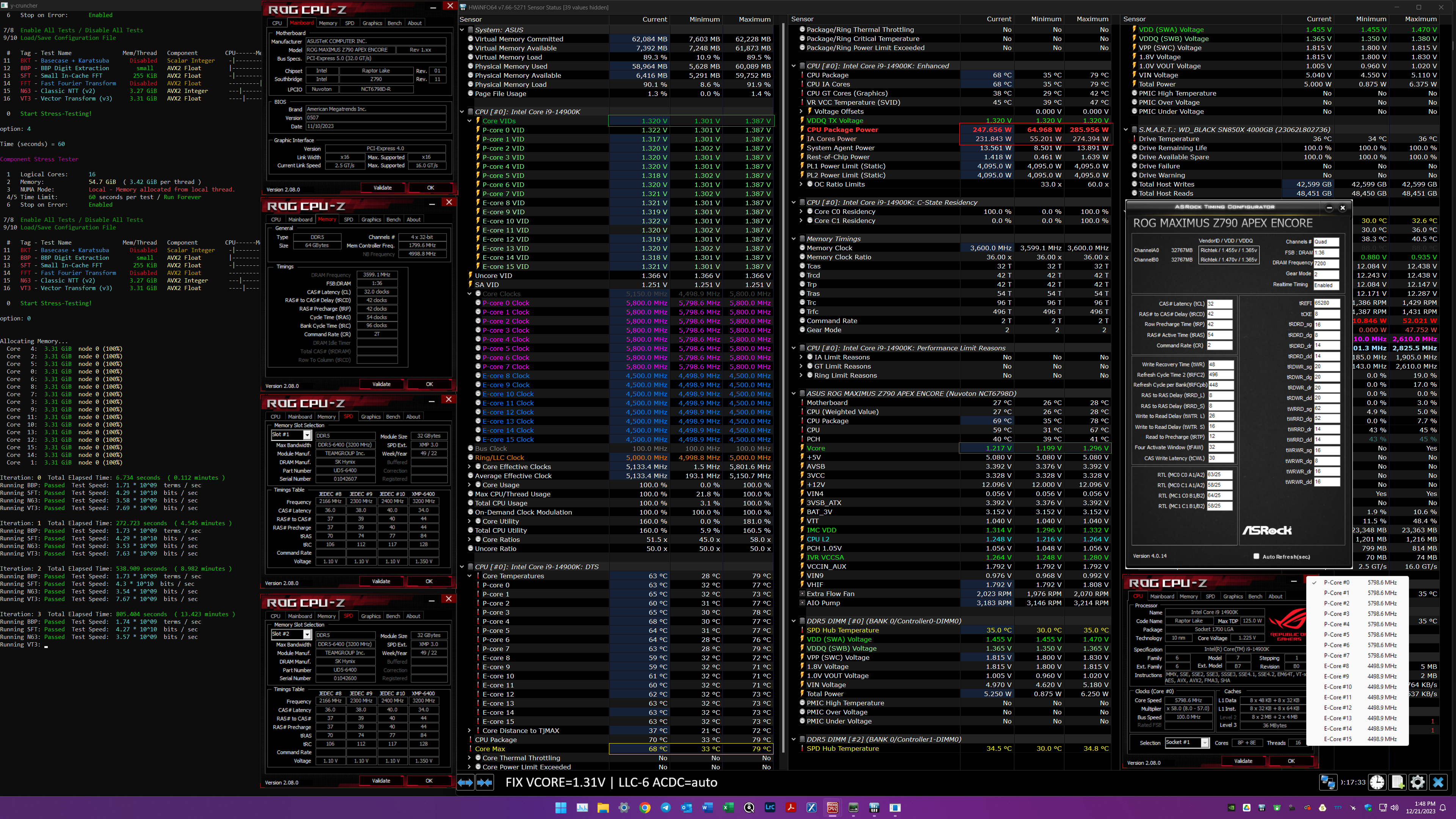The width and height of the screenshot is (1456, 819).
Task: Select the ROG CPU-Z taskbar icon
Action: point(833,808)
